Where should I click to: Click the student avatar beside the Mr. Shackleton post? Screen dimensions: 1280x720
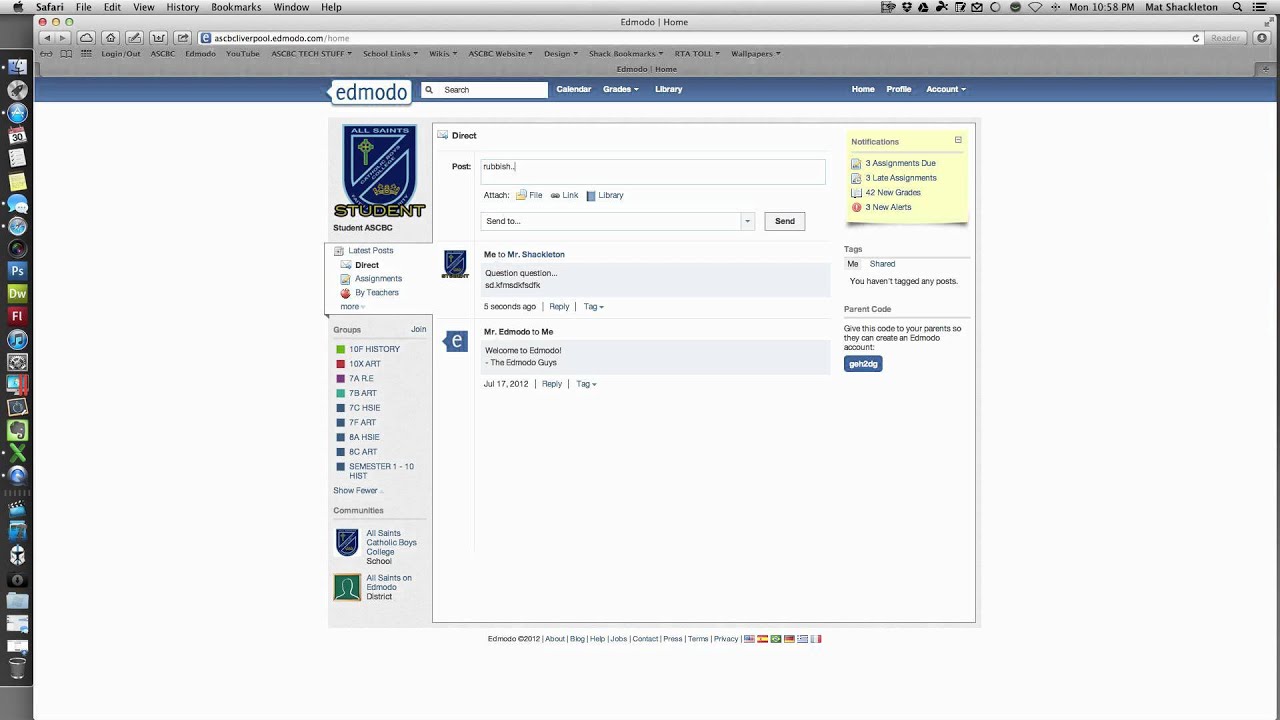point(455,264)
